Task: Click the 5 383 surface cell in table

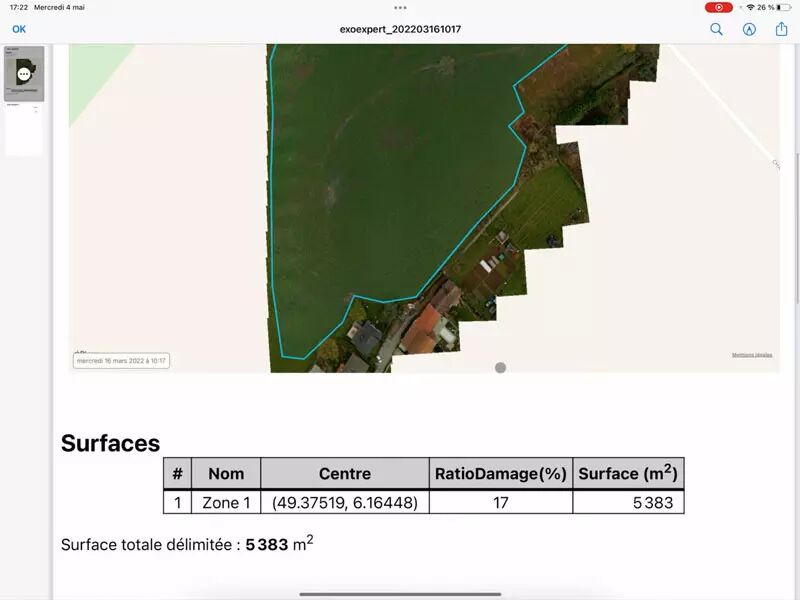Action: point(628,503)
